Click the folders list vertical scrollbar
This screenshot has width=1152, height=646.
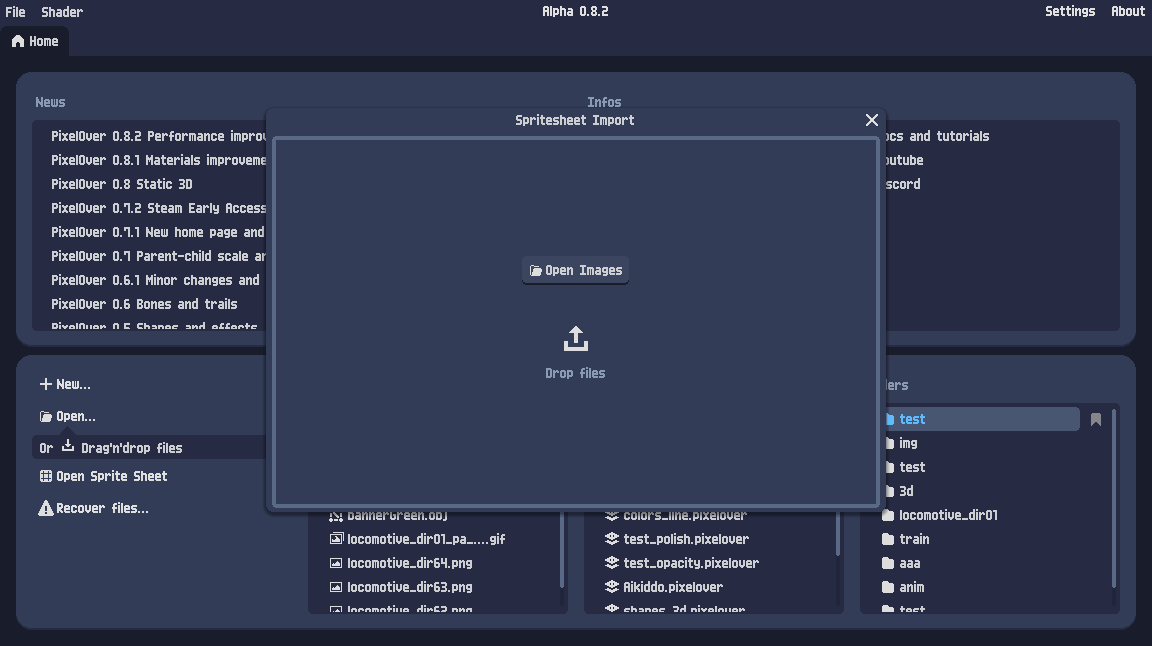point(1114,498)
